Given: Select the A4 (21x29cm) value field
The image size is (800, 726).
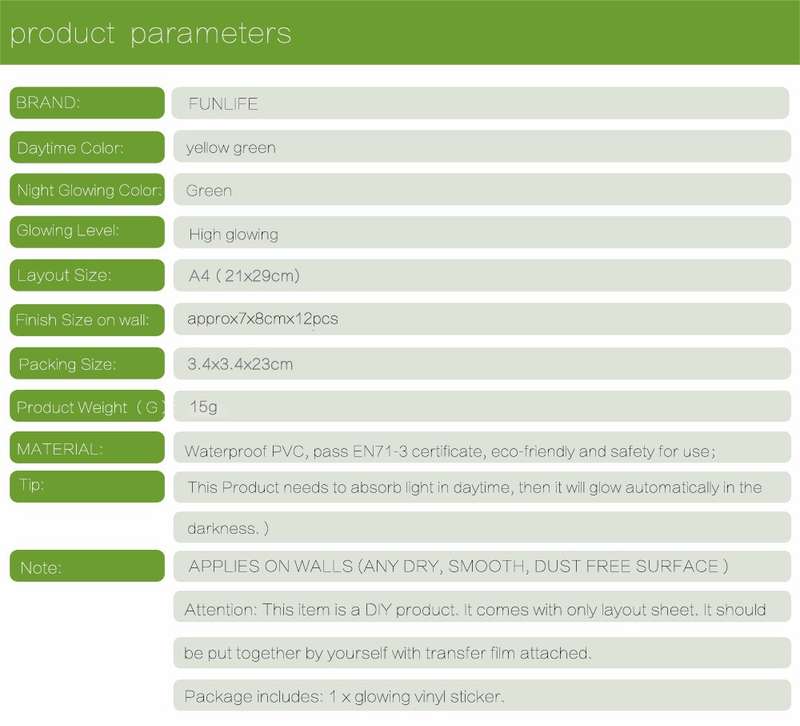Looking at the screenshot, I should coord(482,276).
